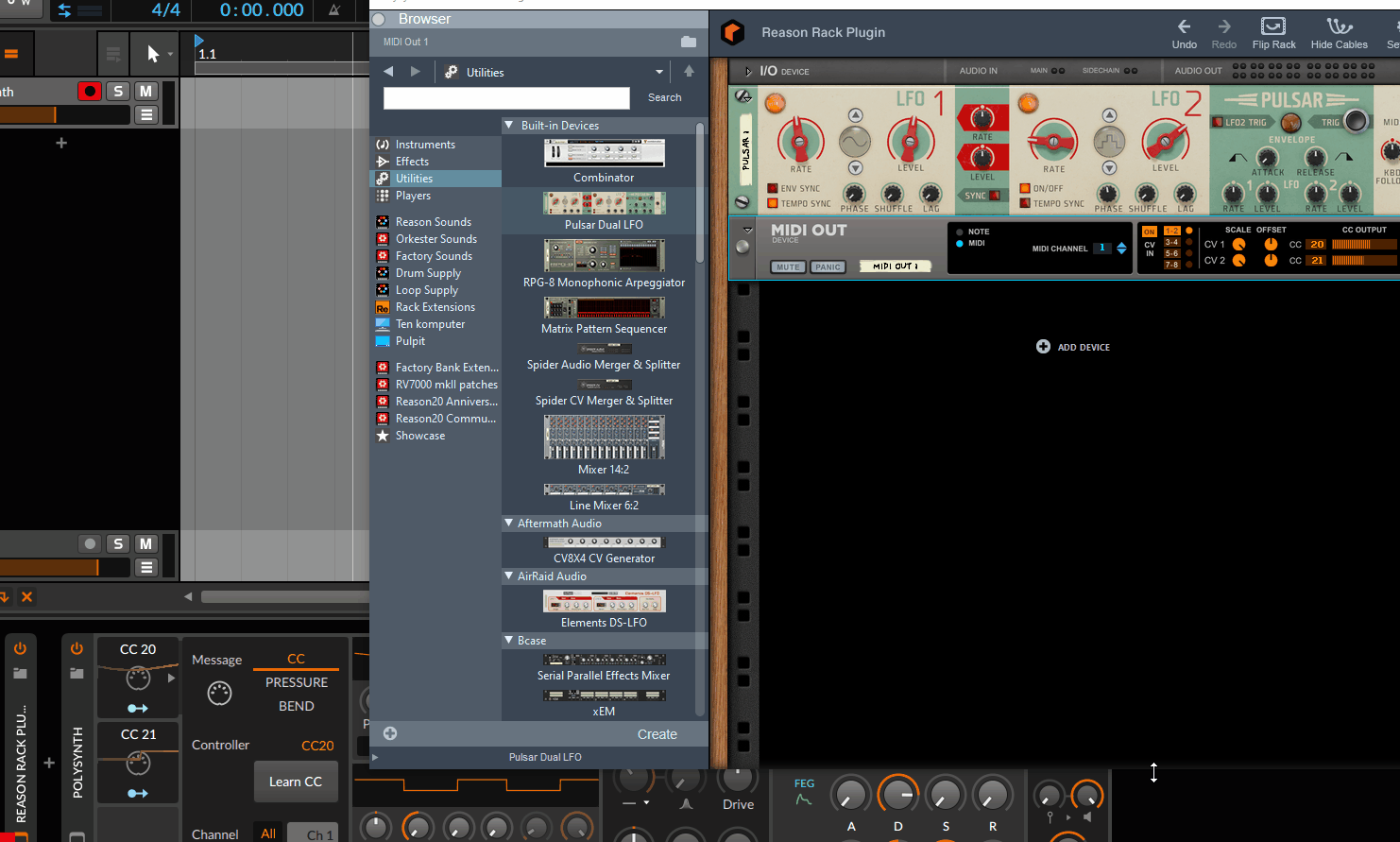Enable LFO2 TRIG on Pulsar
The width and height of the screenshot is (1400, 842).
coord(1218,122)
